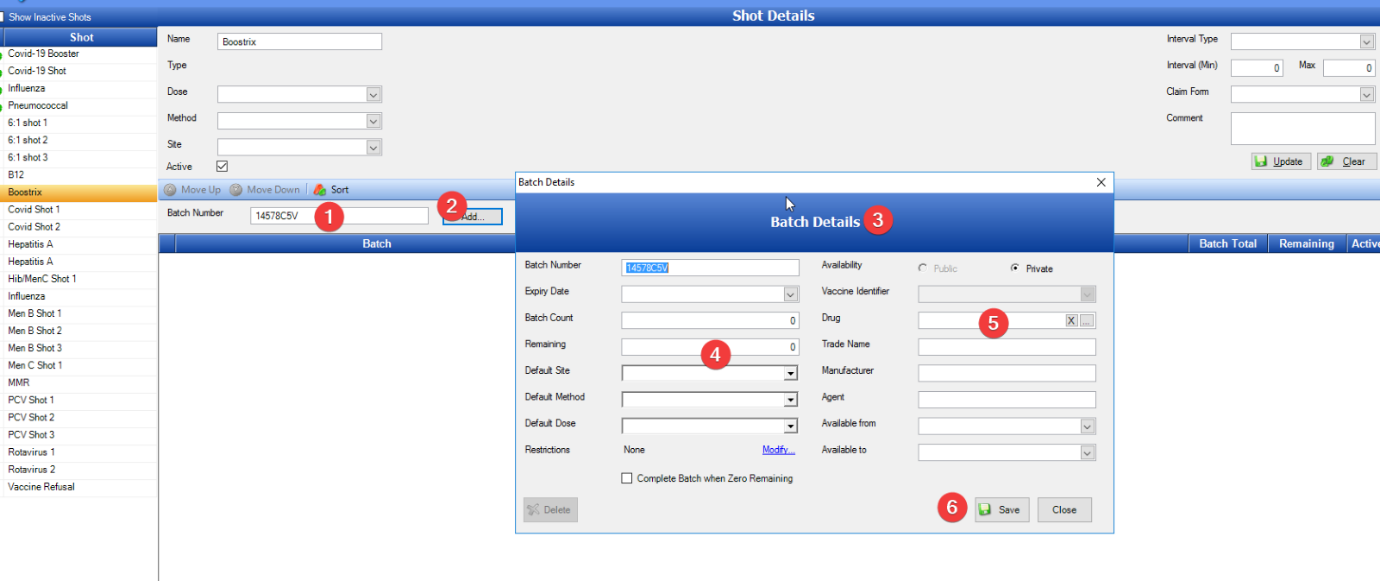Enable Complete Batch when Zero Remaining

(x=627, y=479)
